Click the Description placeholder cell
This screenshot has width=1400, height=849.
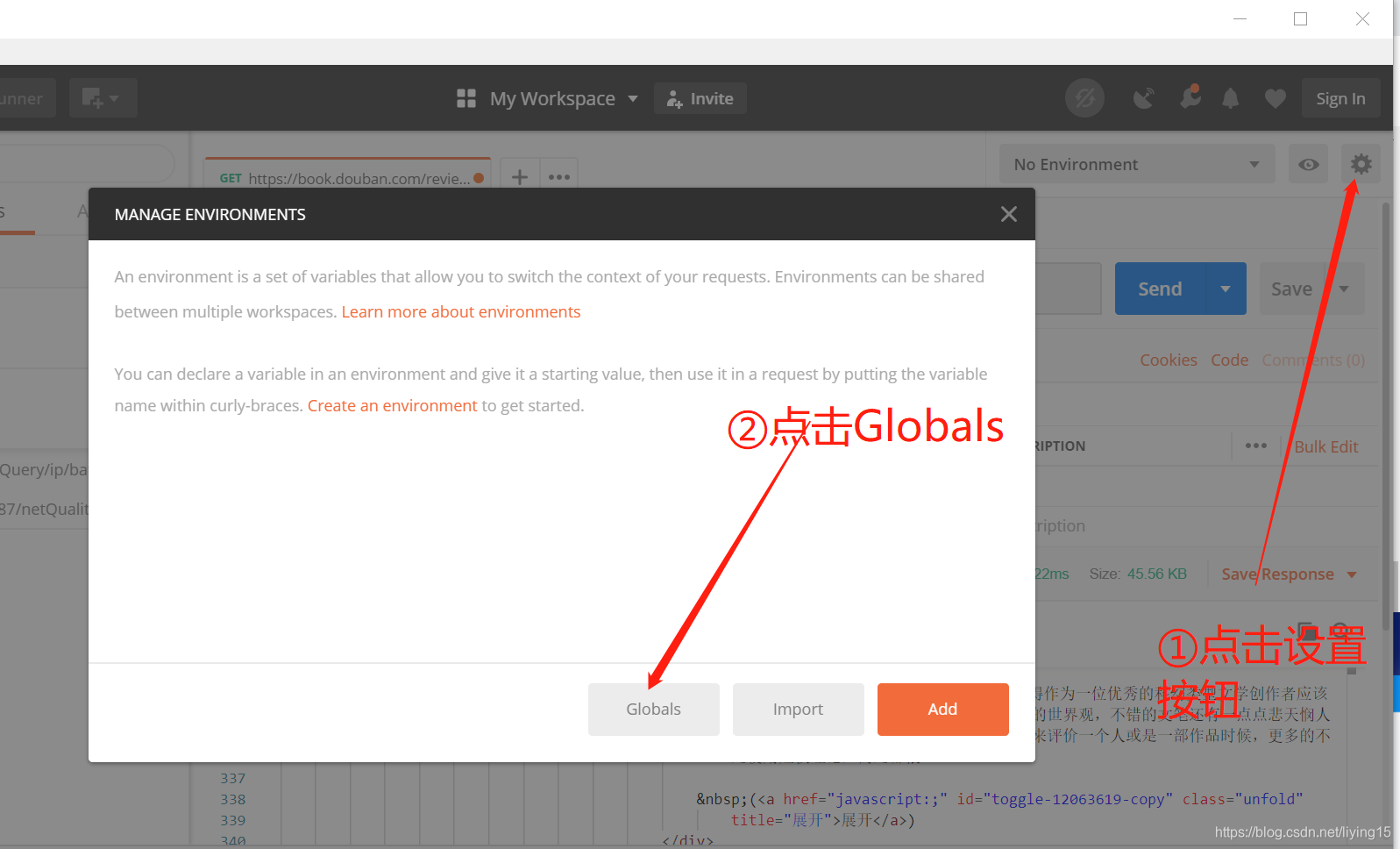[1060, 525]
